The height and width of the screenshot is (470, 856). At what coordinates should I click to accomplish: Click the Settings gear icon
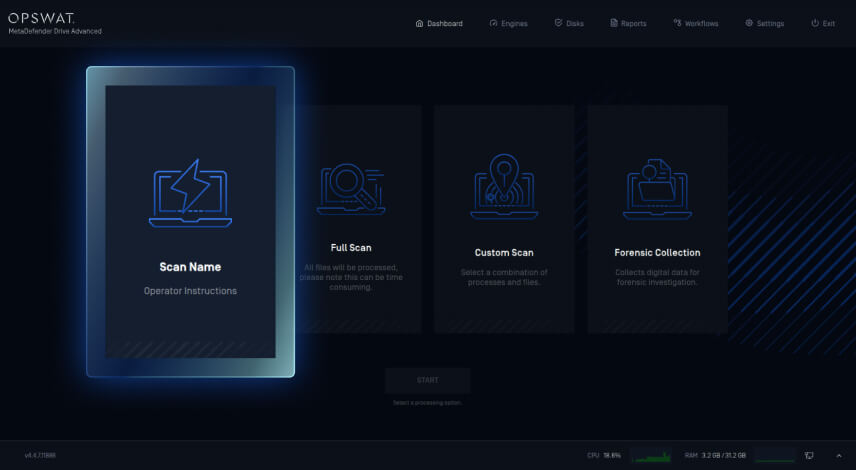click(x=749, y=23)
